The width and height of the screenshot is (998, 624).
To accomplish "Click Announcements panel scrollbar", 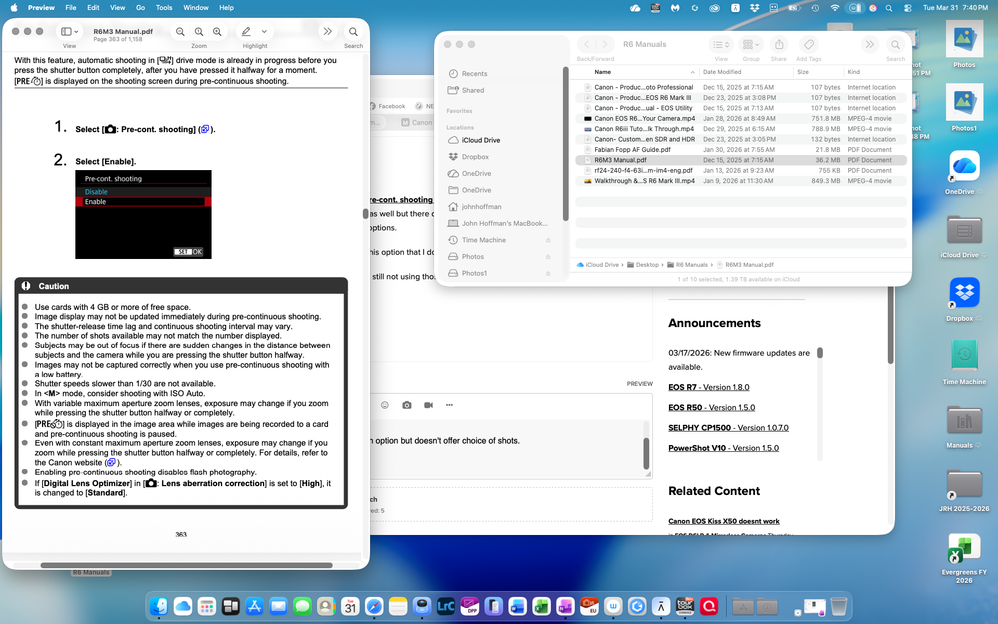I will 820,353.
